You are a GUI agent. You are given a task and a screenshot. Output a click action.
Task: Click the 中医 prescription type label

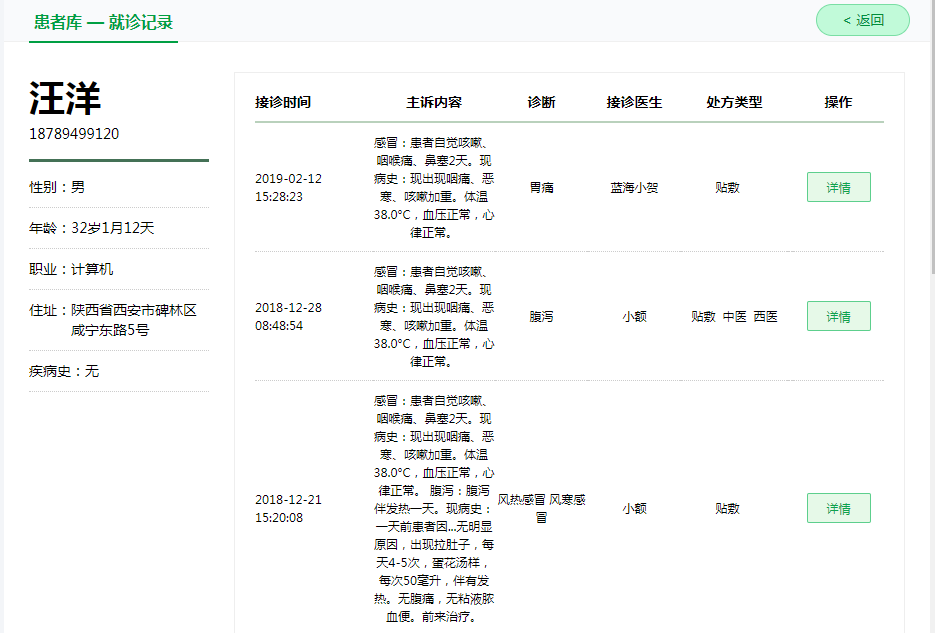click(x=734, y=316)
